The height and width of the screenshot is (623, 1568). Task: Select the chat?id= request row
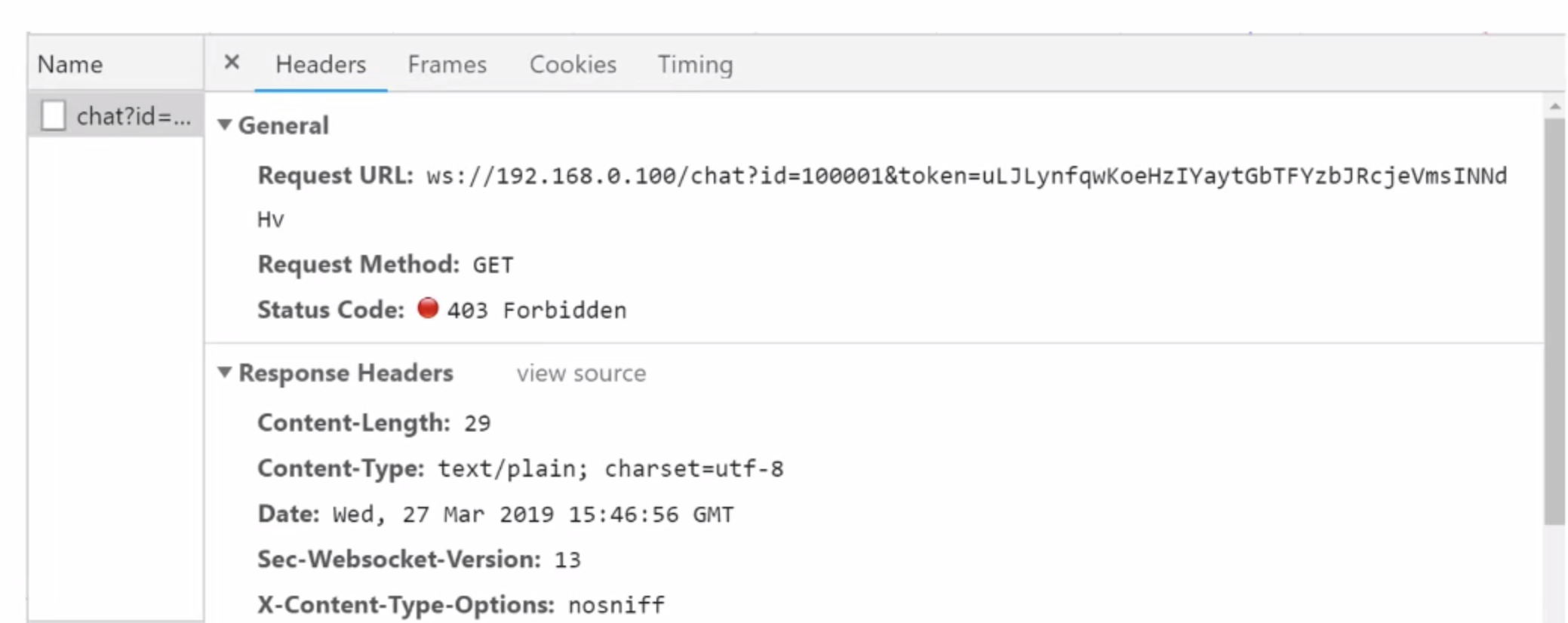134,116
